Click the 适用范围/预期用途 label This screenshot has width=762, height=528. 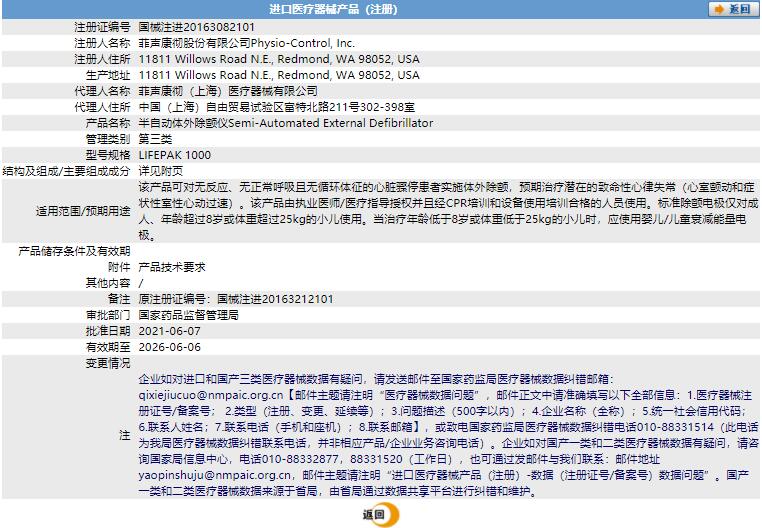click(83, 211)
